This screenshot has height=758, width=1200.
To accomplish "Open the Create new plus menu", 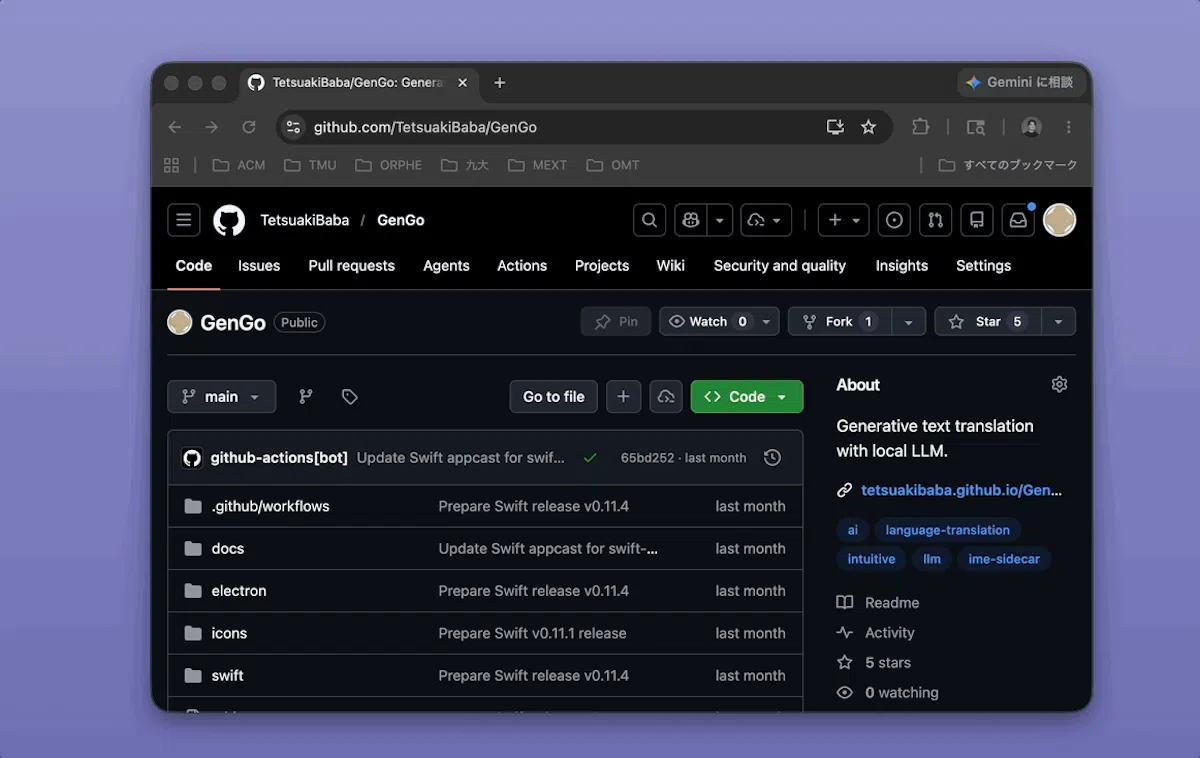I will [x=843, y=220].
